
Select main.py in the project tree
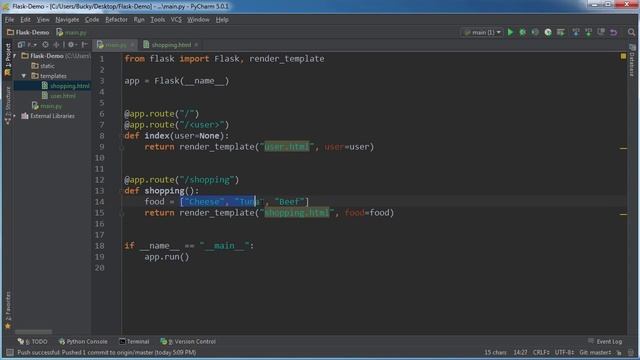point(47,106)
